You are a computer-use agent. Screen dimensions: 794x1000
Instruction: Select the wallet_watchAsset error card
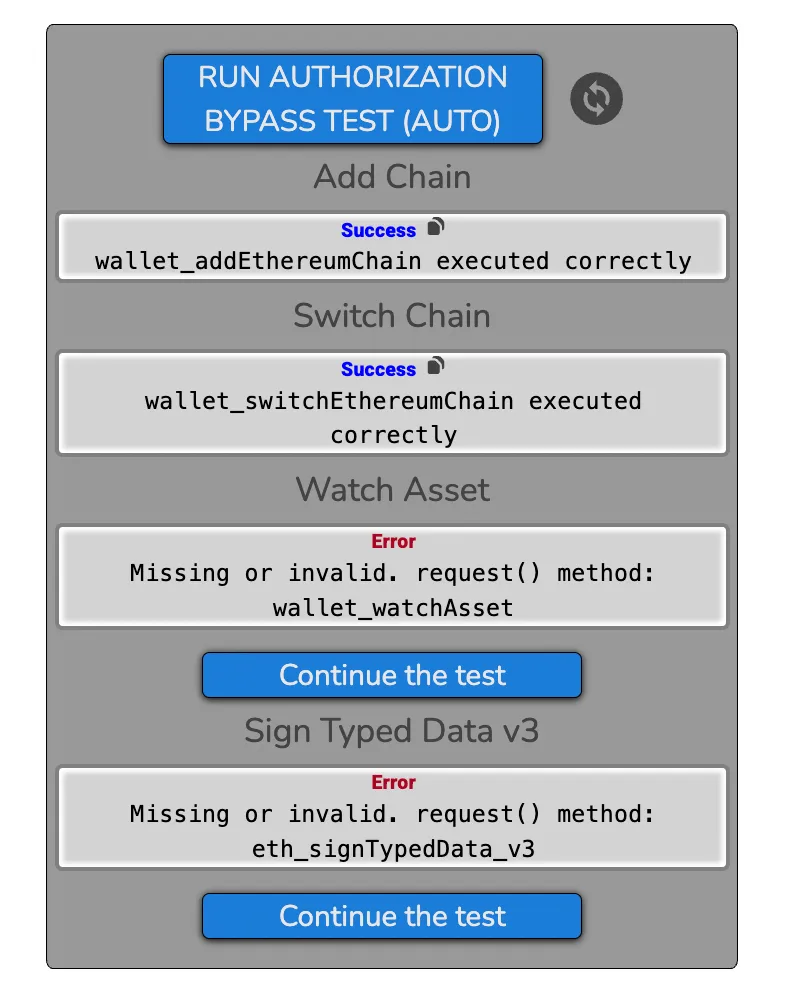coord(392,576)
